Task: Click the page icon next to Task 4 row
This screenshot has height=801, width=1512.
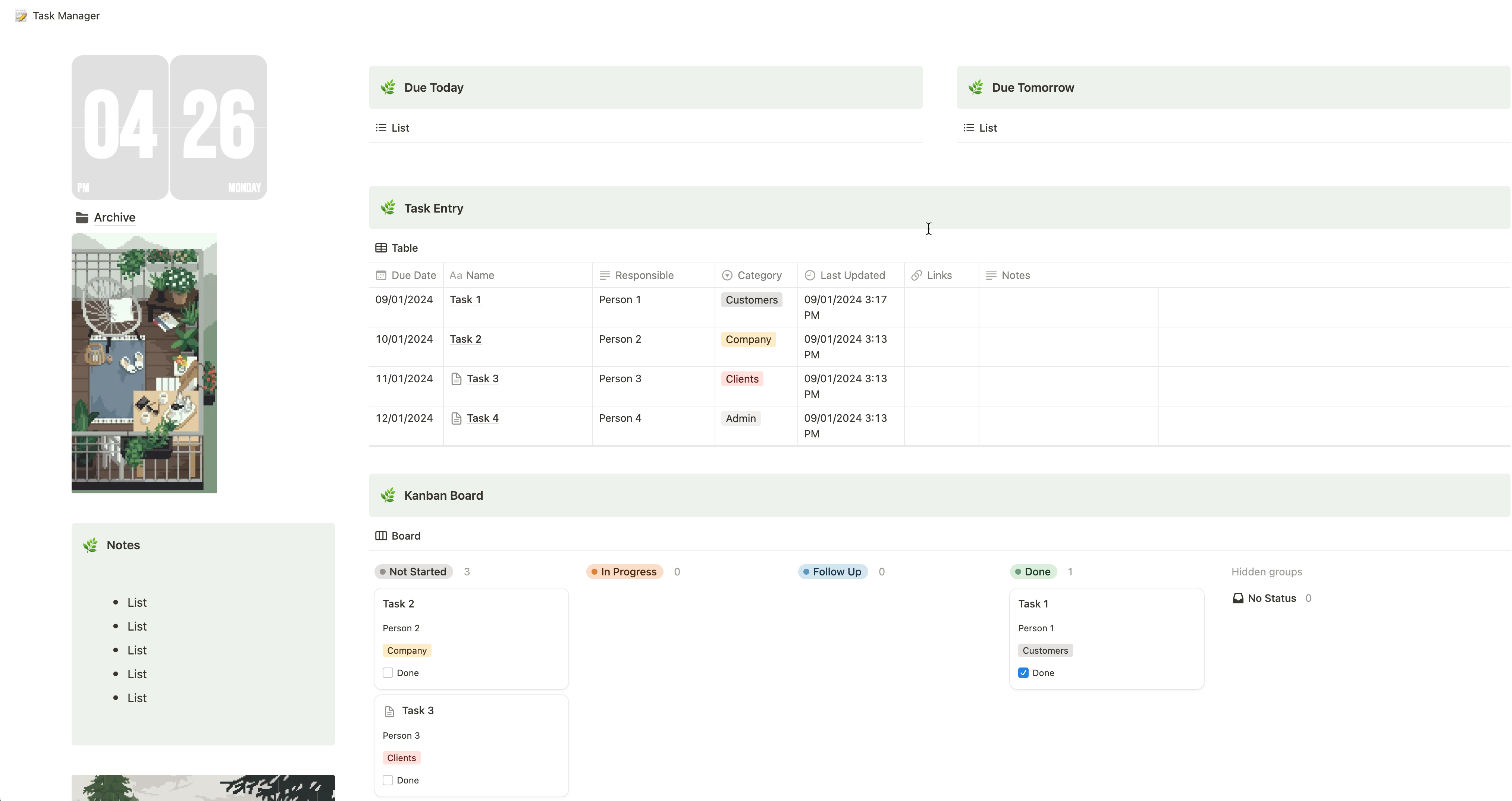Action: 456,418
